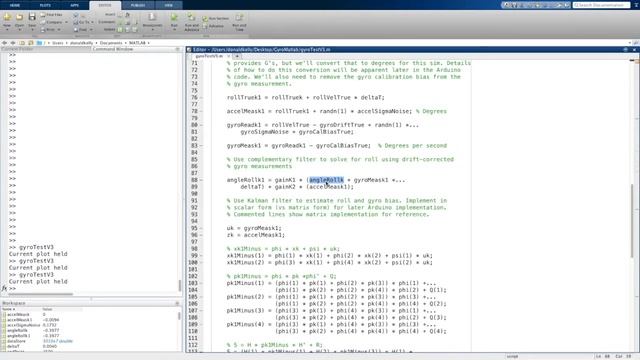The image size is (640, 360).
Task: Click the Command Window prompt line
Action: tap(94, 289)
